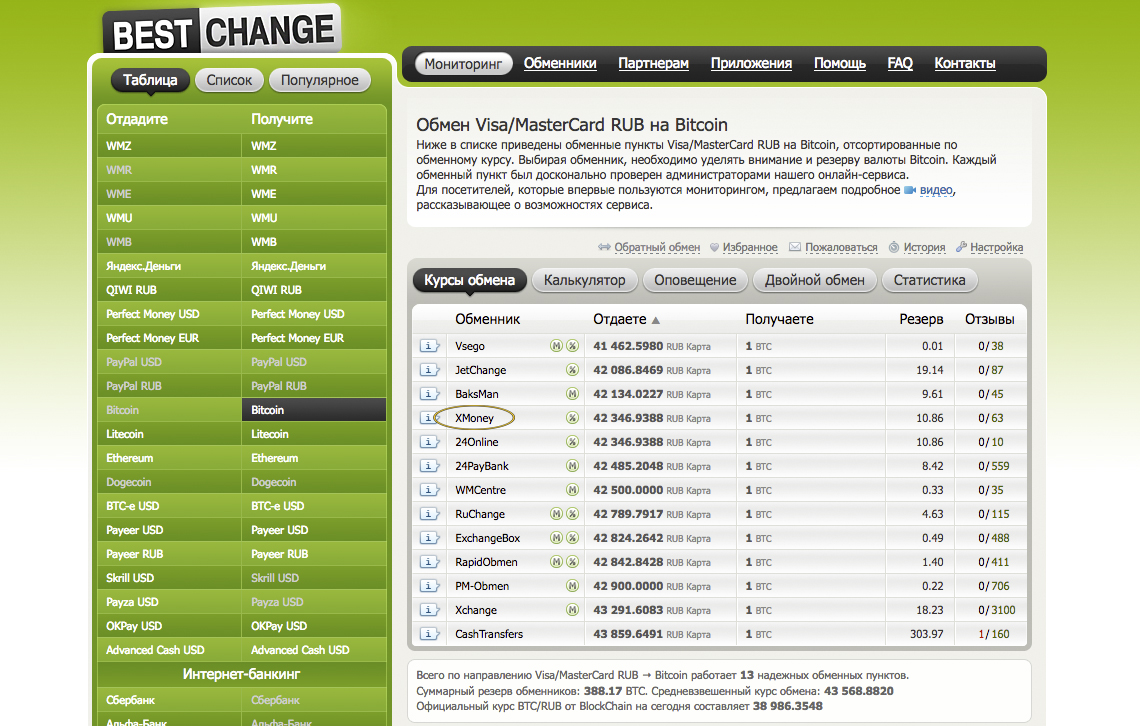The height and width of the screenshot is (726, 1140).
Task: Click the M badge next to Xchange
Action: pyautogui.click(x=573, y=610)
